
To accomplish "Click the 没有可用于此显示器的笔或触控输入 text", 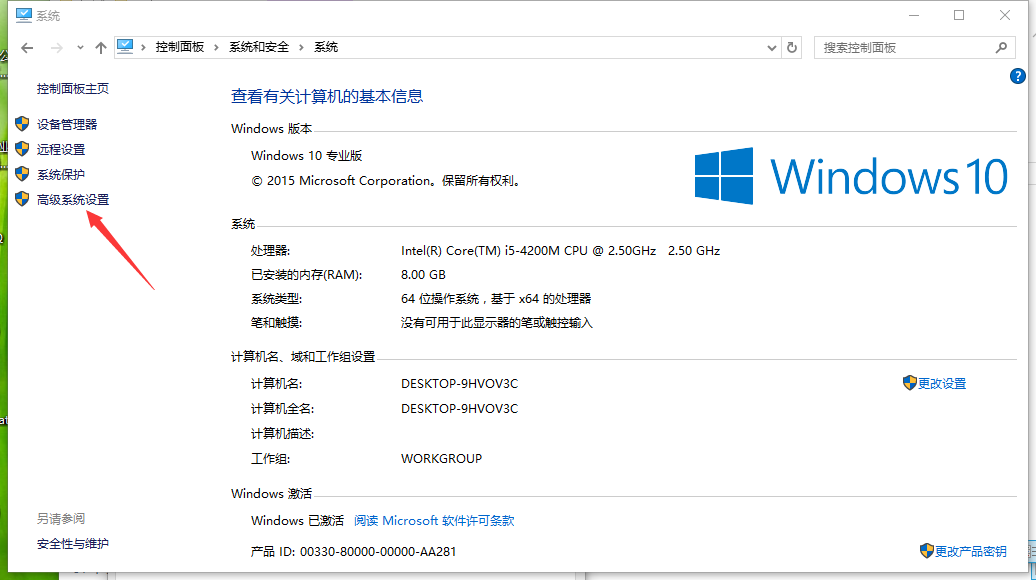I will (x=497, y=323).
